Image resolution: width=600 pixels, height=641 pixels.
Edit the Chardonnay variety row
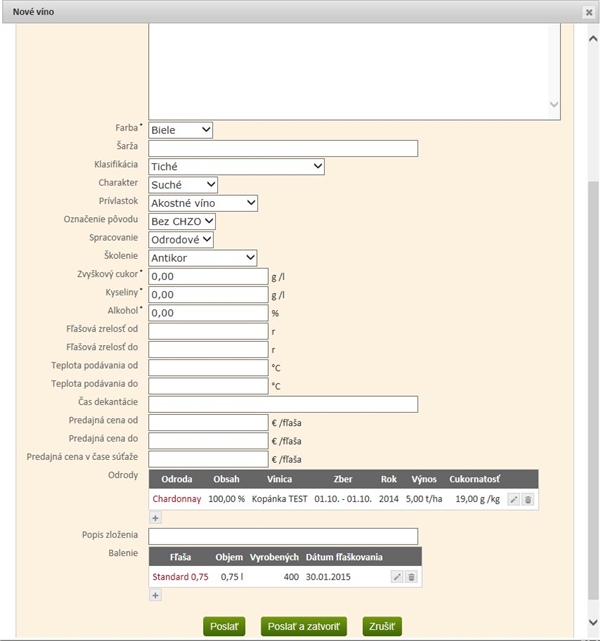513,499
